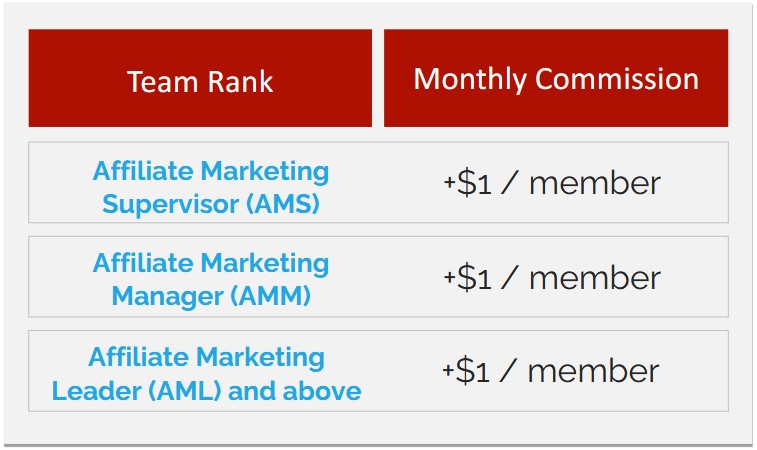Click the word Team in header
Image resolution: width=757 pixels, height=450 pixels.
coord(163,82)
